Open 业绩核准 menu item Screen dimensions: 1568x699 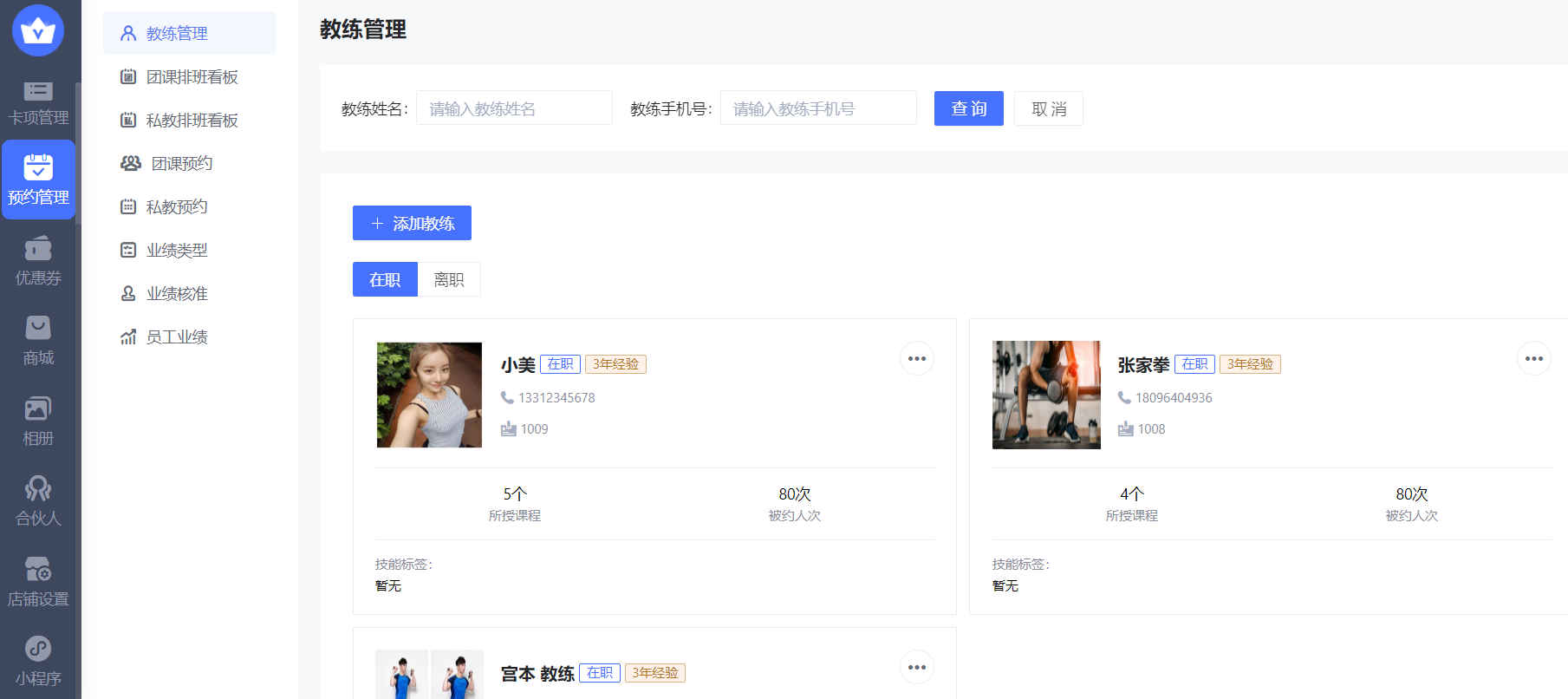(x=190, y=293)
